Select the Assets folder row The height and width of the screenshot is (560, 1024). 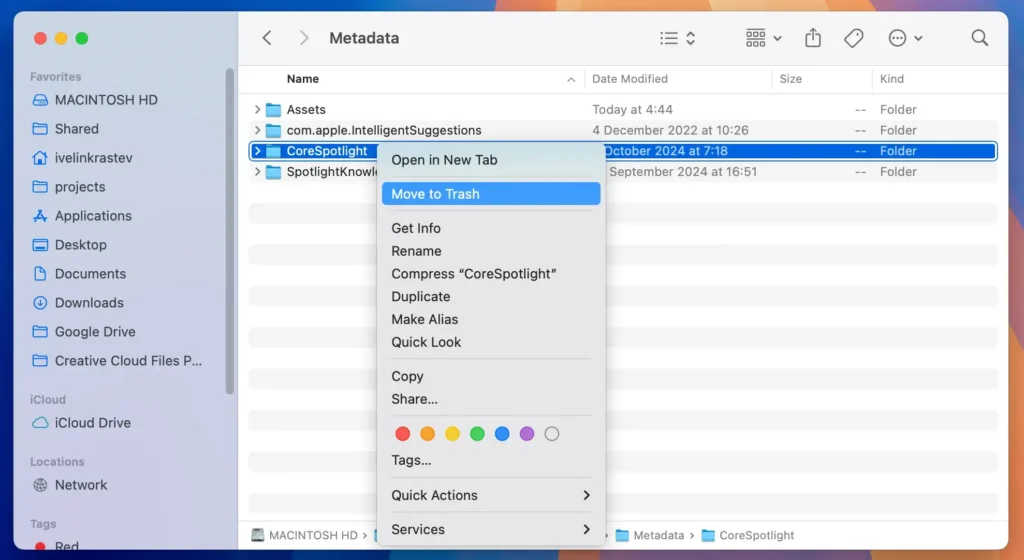coord(623,110)
